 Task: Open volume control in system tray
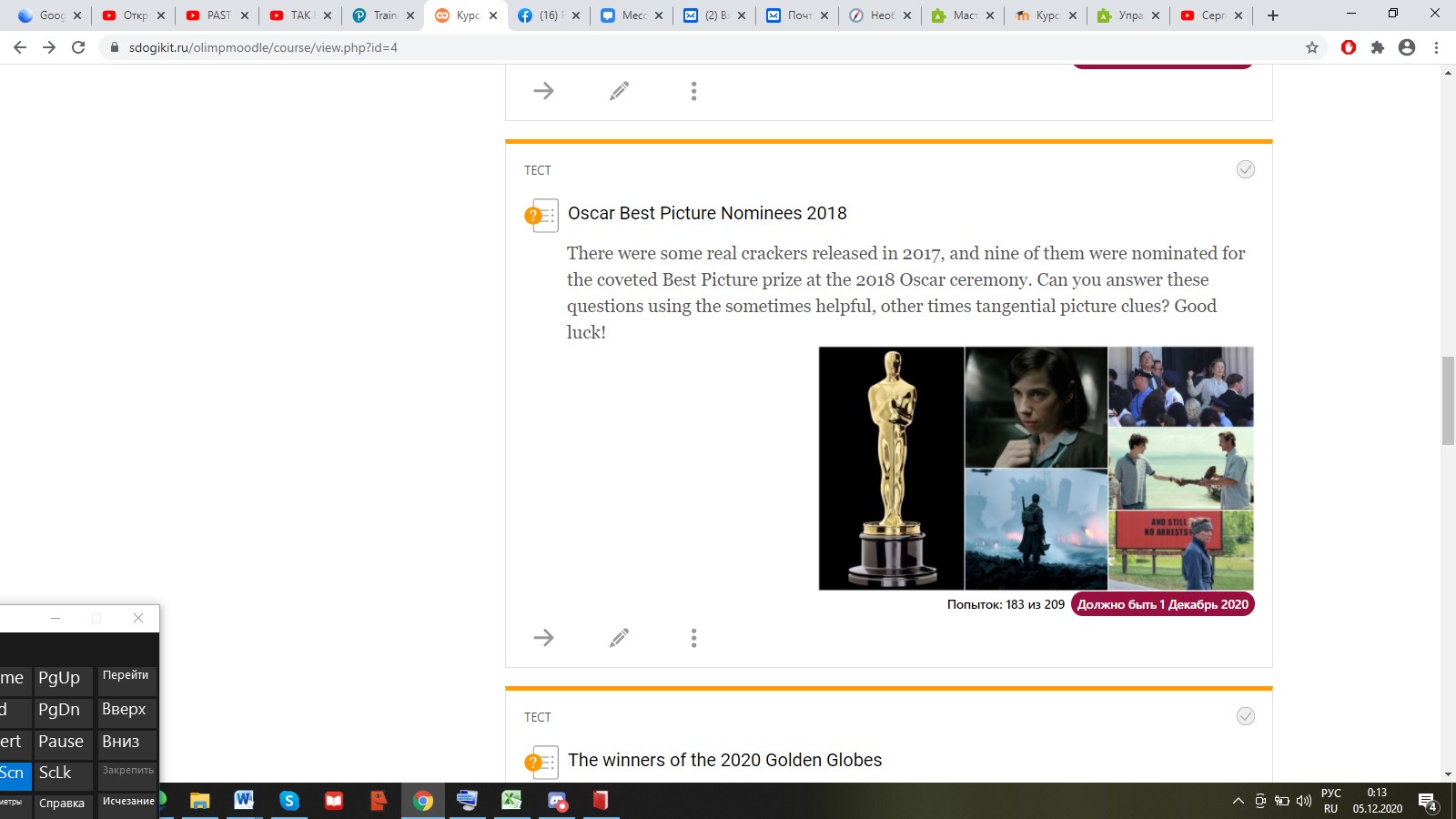pos(1304,801)
